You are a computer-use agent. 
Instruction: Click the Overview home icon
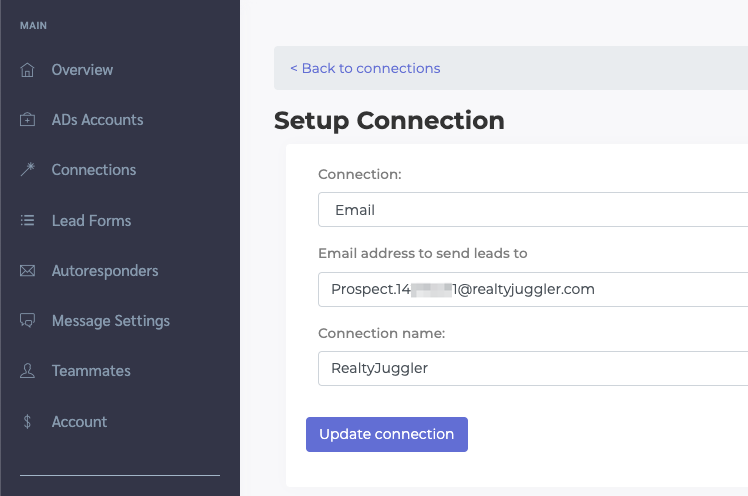click(x=28, y=70)
